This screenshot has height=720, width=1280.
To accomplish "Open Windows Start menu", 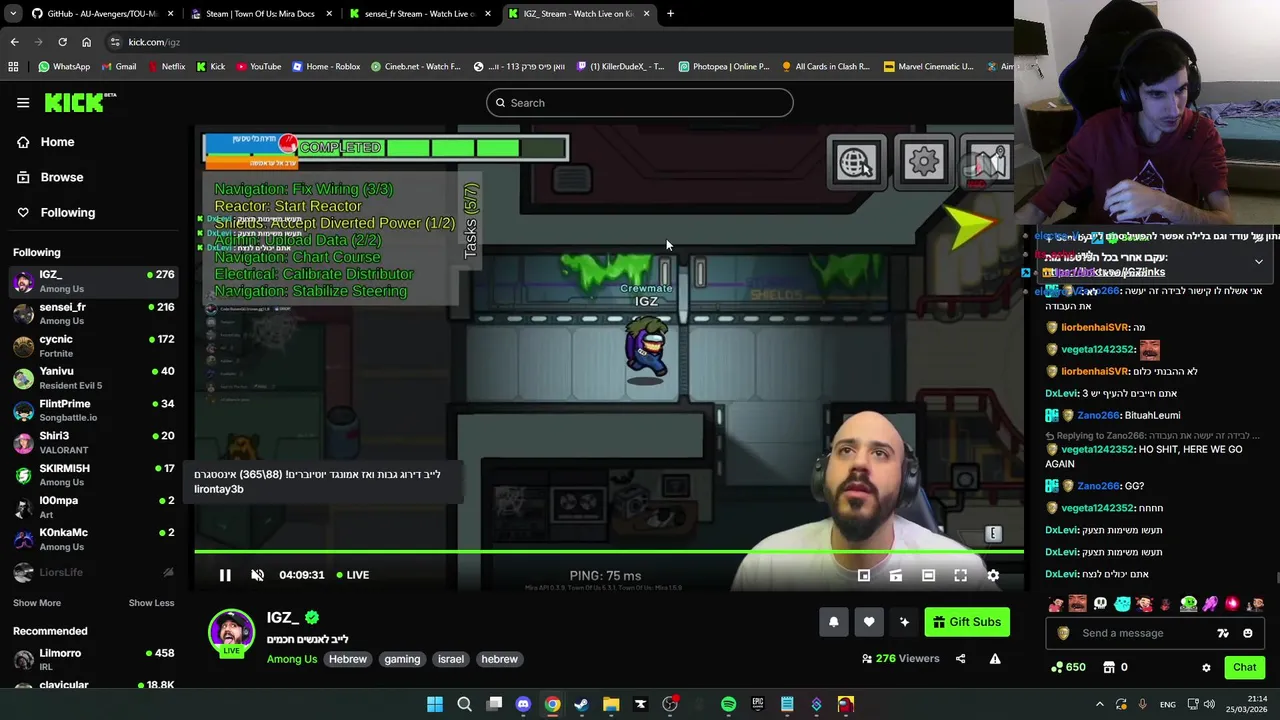I will (435, 704).
